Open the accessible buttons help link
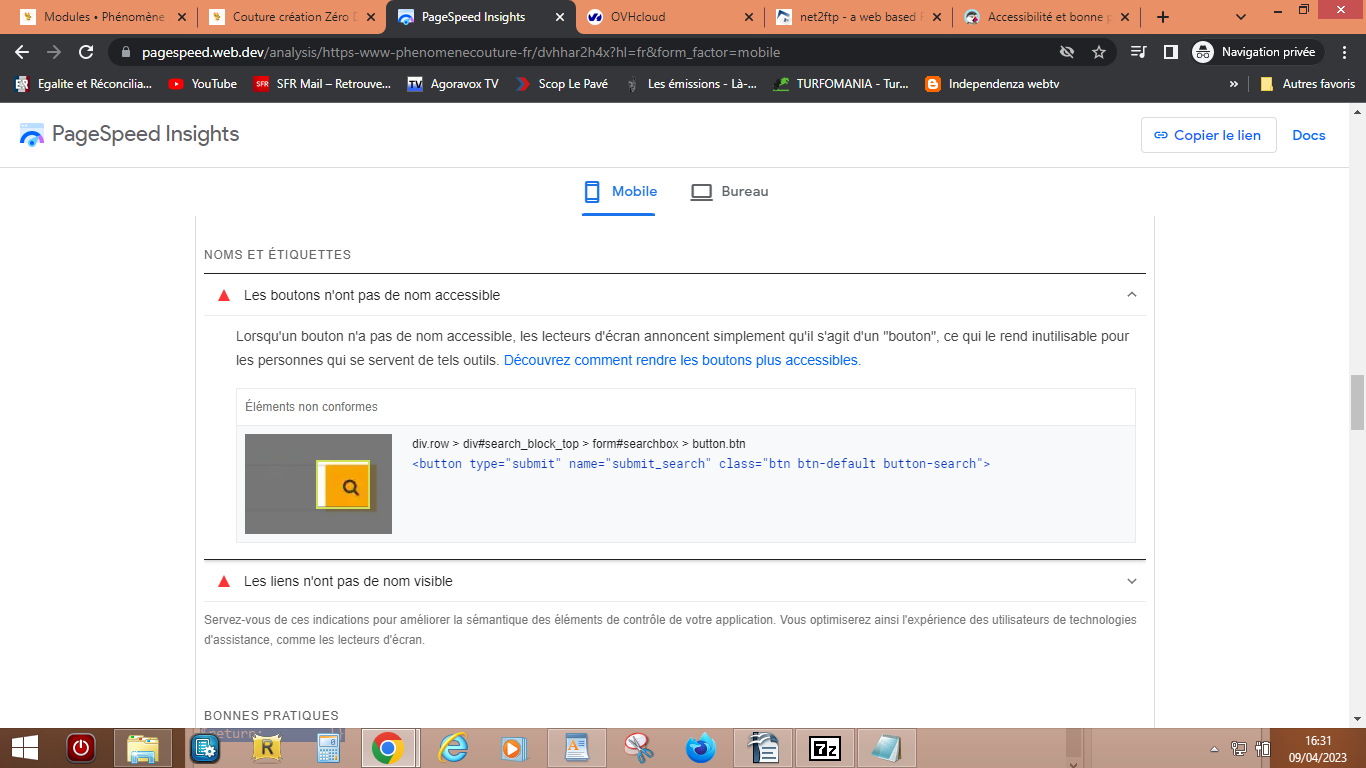Screen dimensions: 1366x768 pos(680,360)
